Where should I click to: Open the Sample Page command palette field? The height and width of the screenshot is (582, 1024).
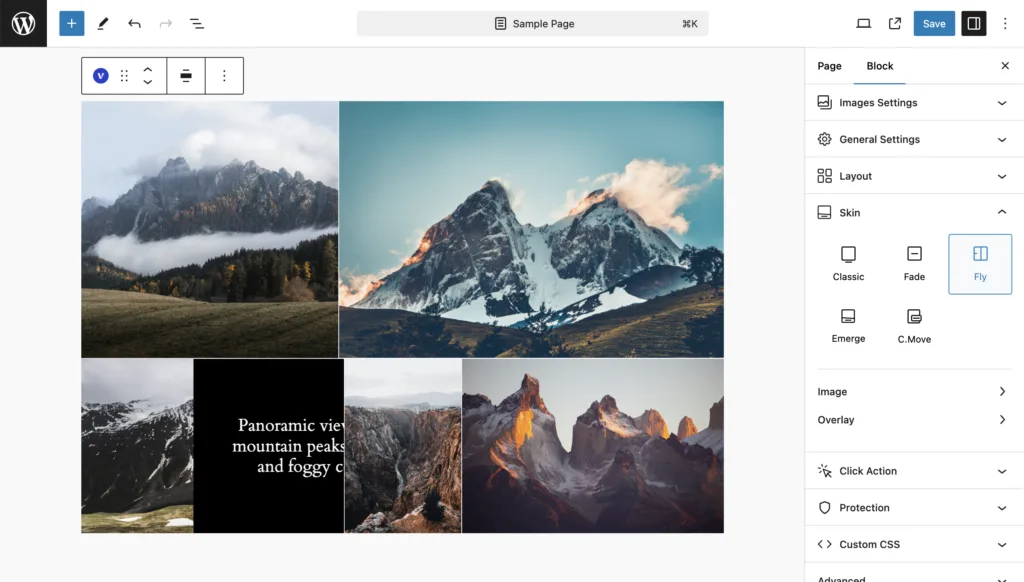pyautogui.click(x=532, y=24)
